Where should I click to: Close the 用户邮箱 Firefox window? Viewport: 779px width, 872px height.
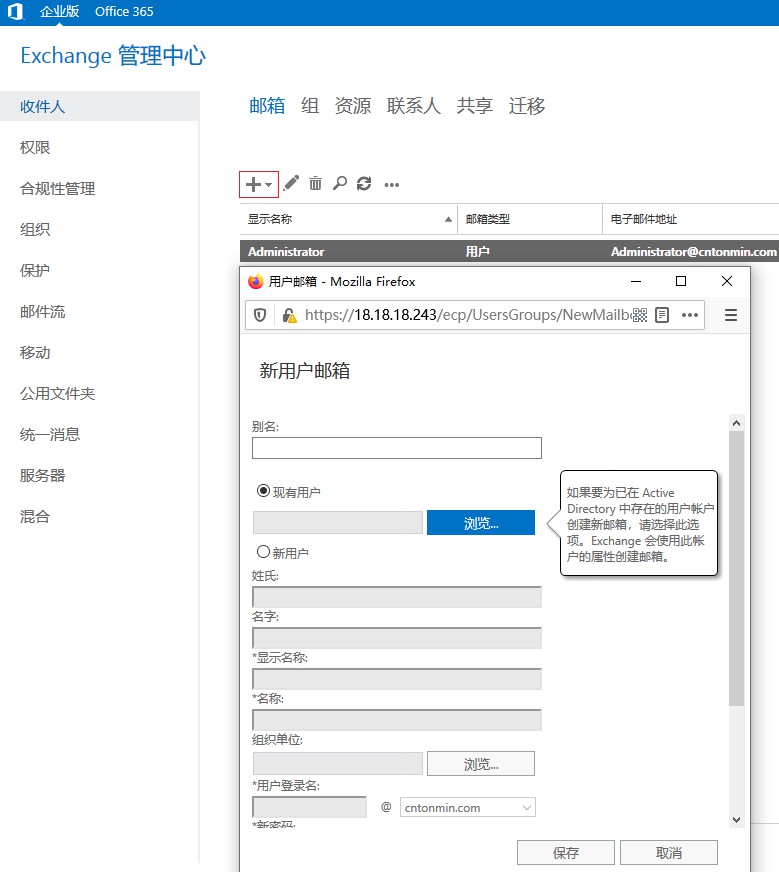pyautogui.click(x=727, y=281)
